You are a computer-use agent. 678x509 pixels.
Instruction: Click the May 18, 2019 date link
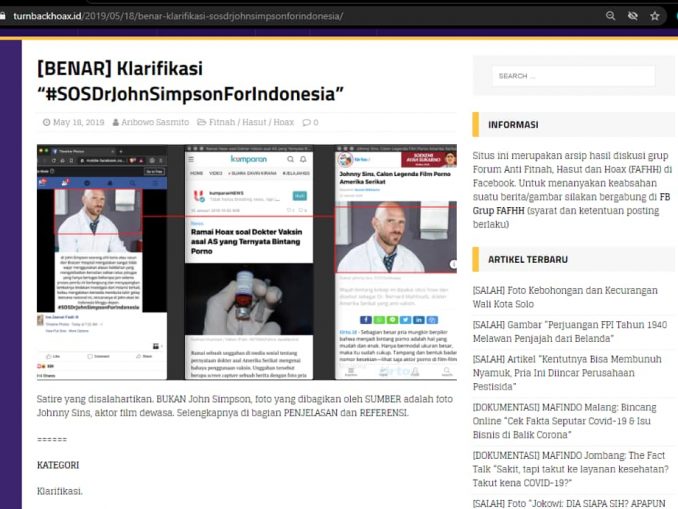tap(78, 122)
